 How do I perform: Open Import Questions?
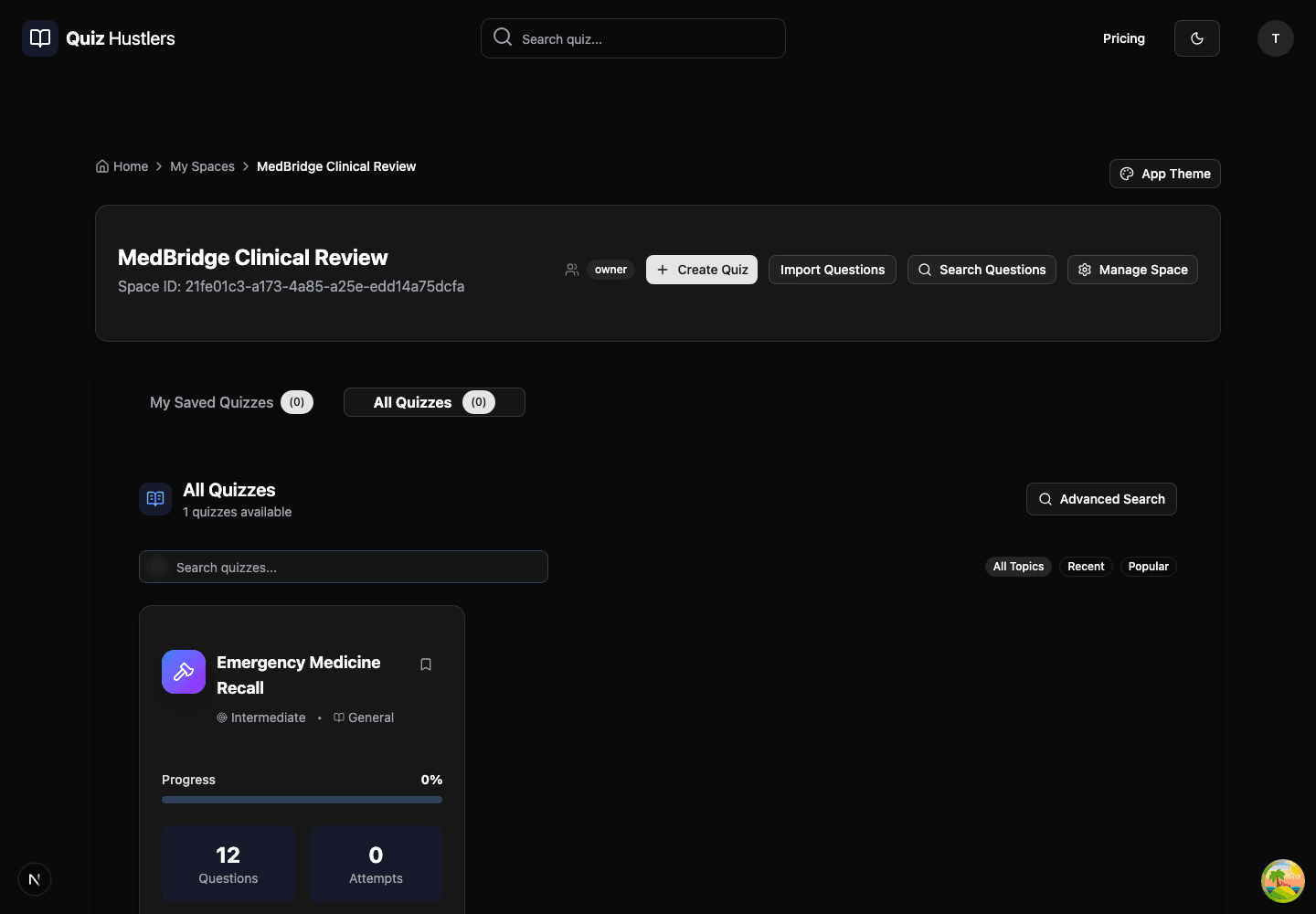[x=833, y=270]
